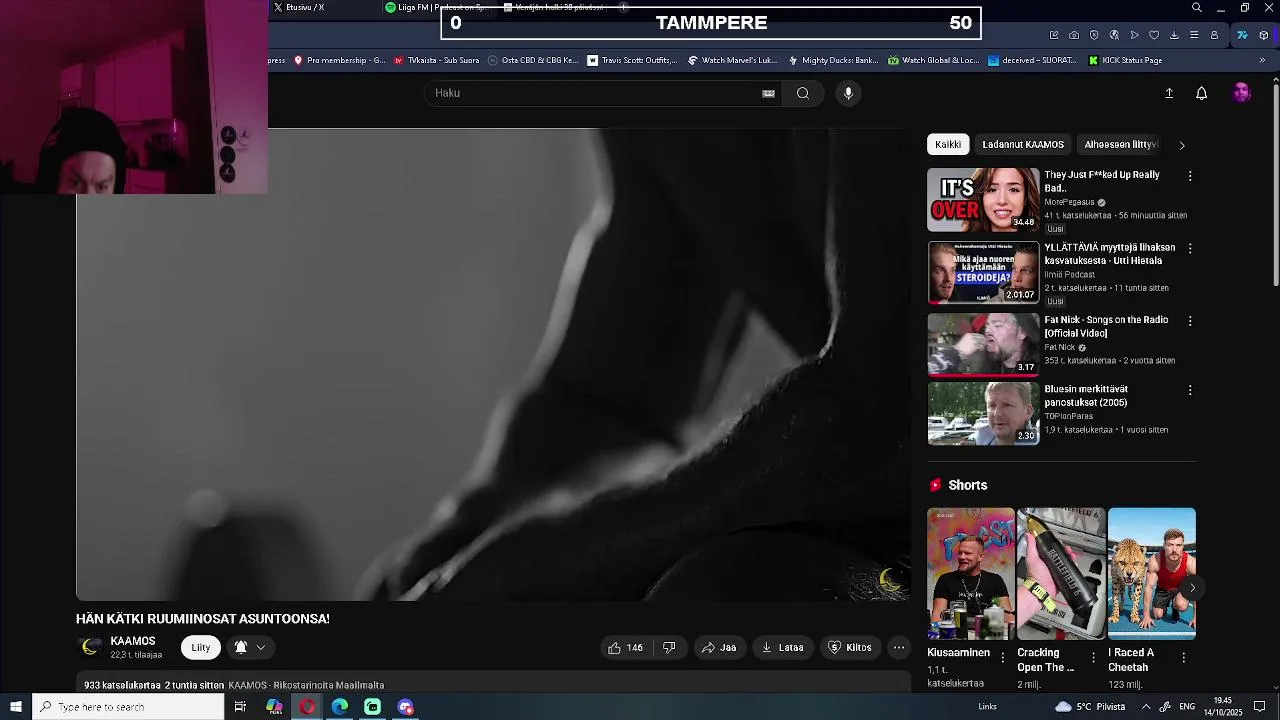Click the Opera camera snapshot icon
Screen dimensions: 1280x720
click(1074, 35)
